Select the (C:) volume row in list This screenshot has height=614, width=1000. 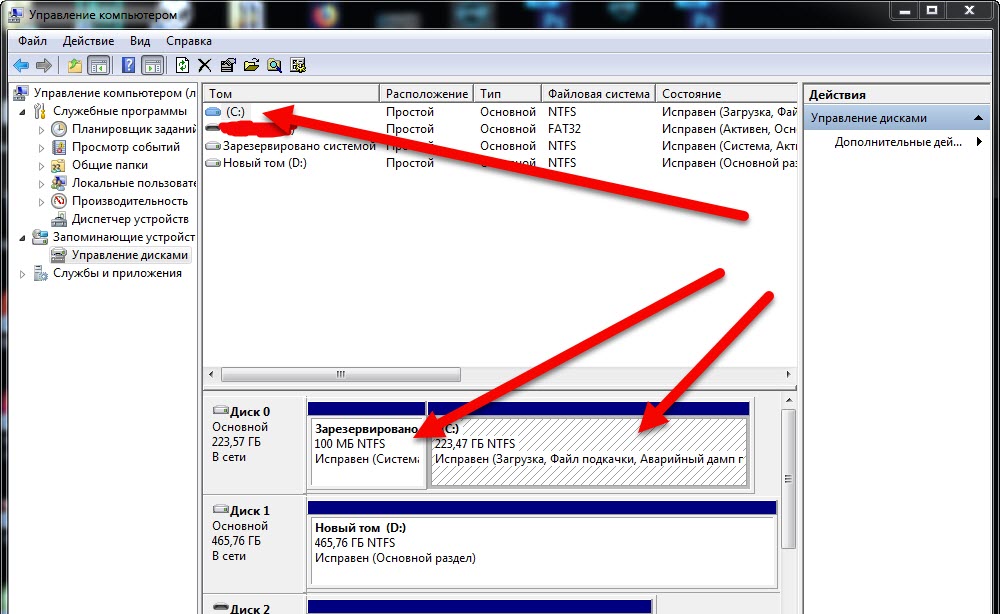[x=500, y=112]
